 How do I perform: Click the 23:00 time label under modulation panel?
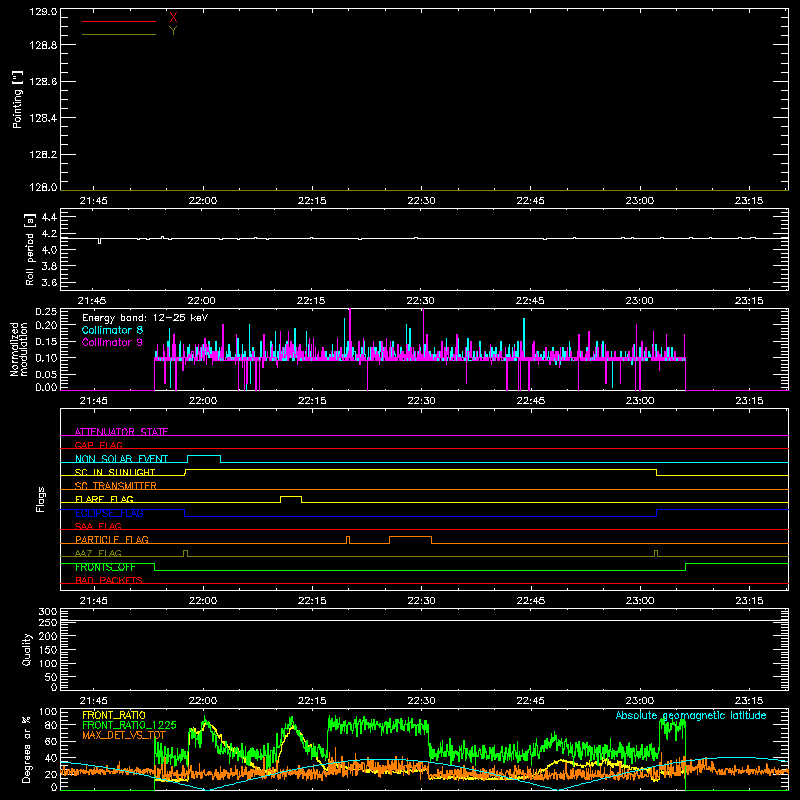tap(640, 401)
